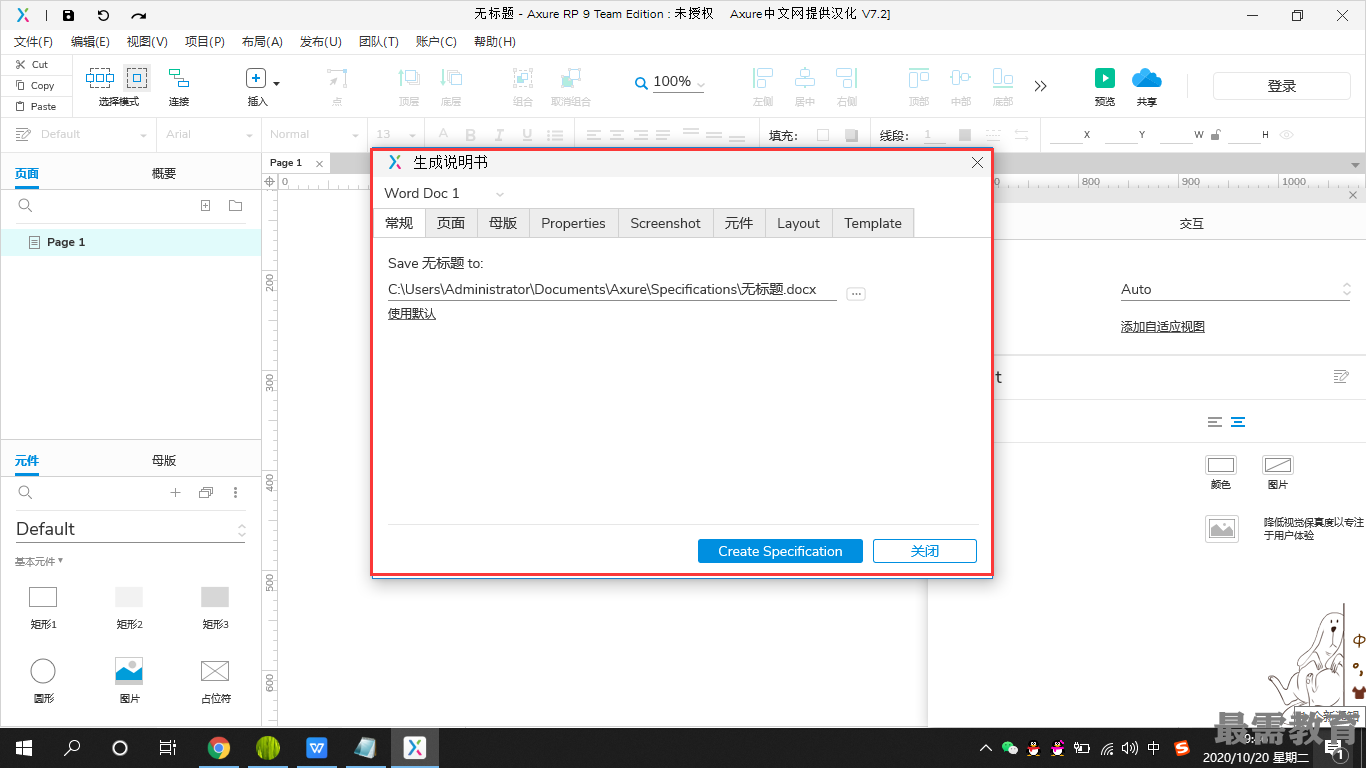The image size is (1366, 768).
Task: Switch to the Template tab
Action: point(873,223)
